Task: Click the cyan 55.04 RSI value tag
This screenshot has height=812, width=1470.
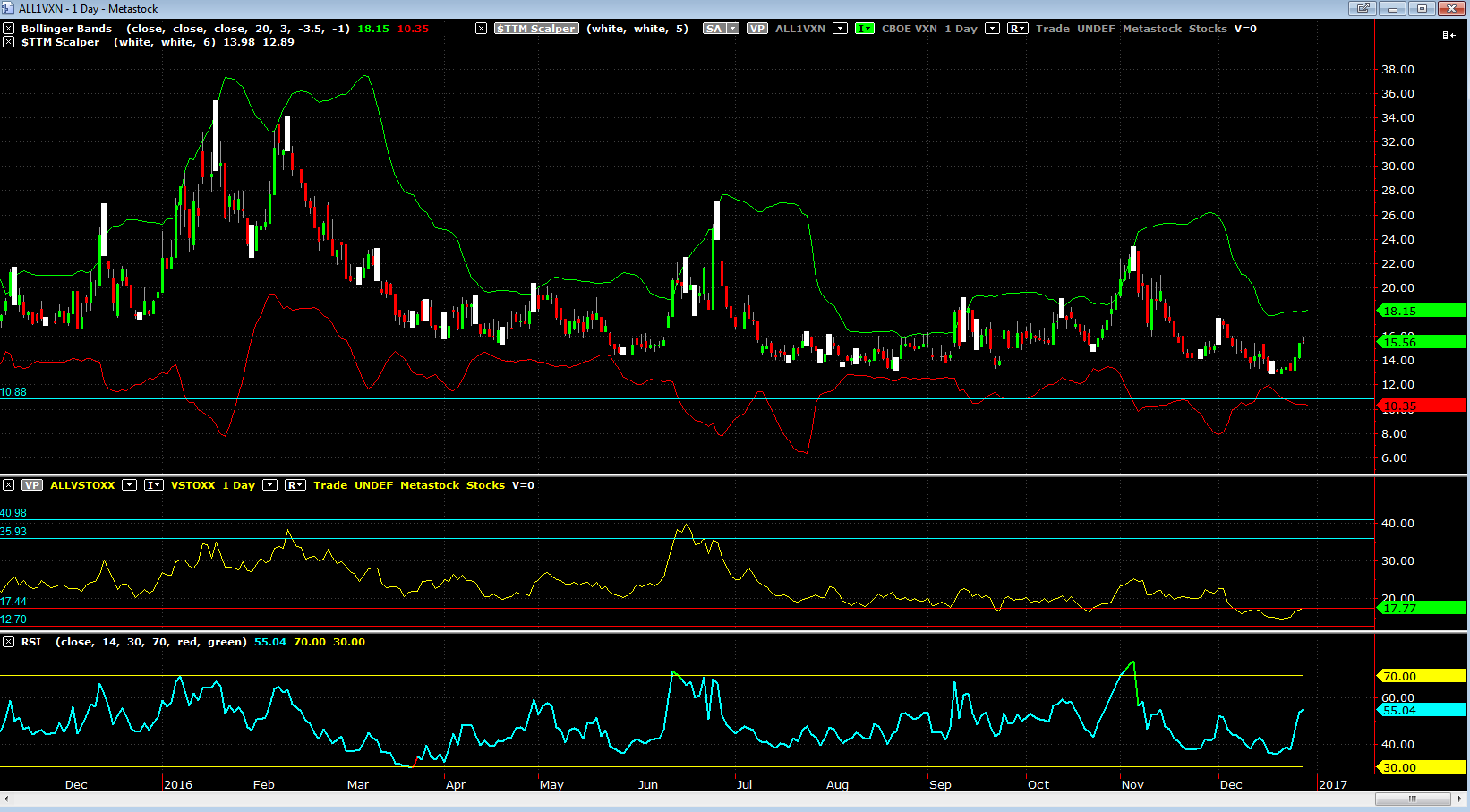Action: pos(1420,710)
